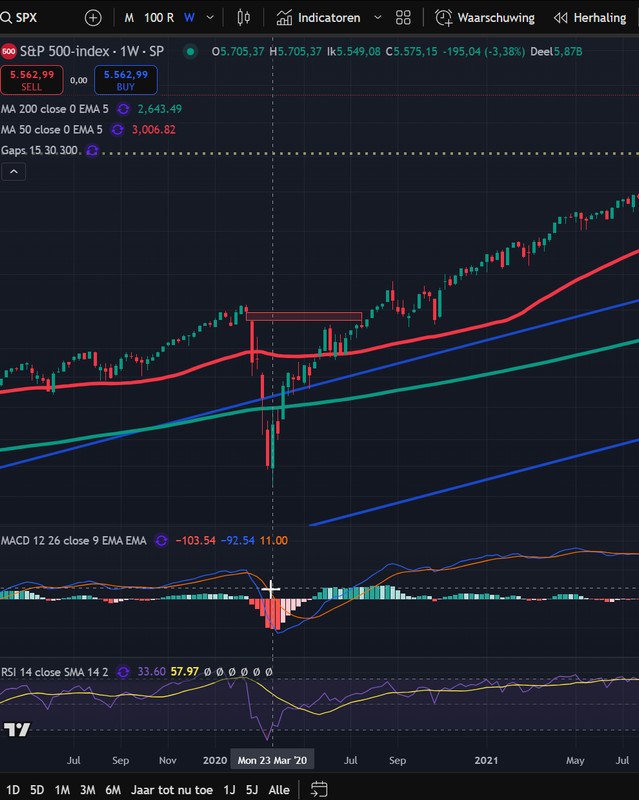Click the red SELL 5.562,99 button
This screenshot has width=639, height=800.
(32, 80)
